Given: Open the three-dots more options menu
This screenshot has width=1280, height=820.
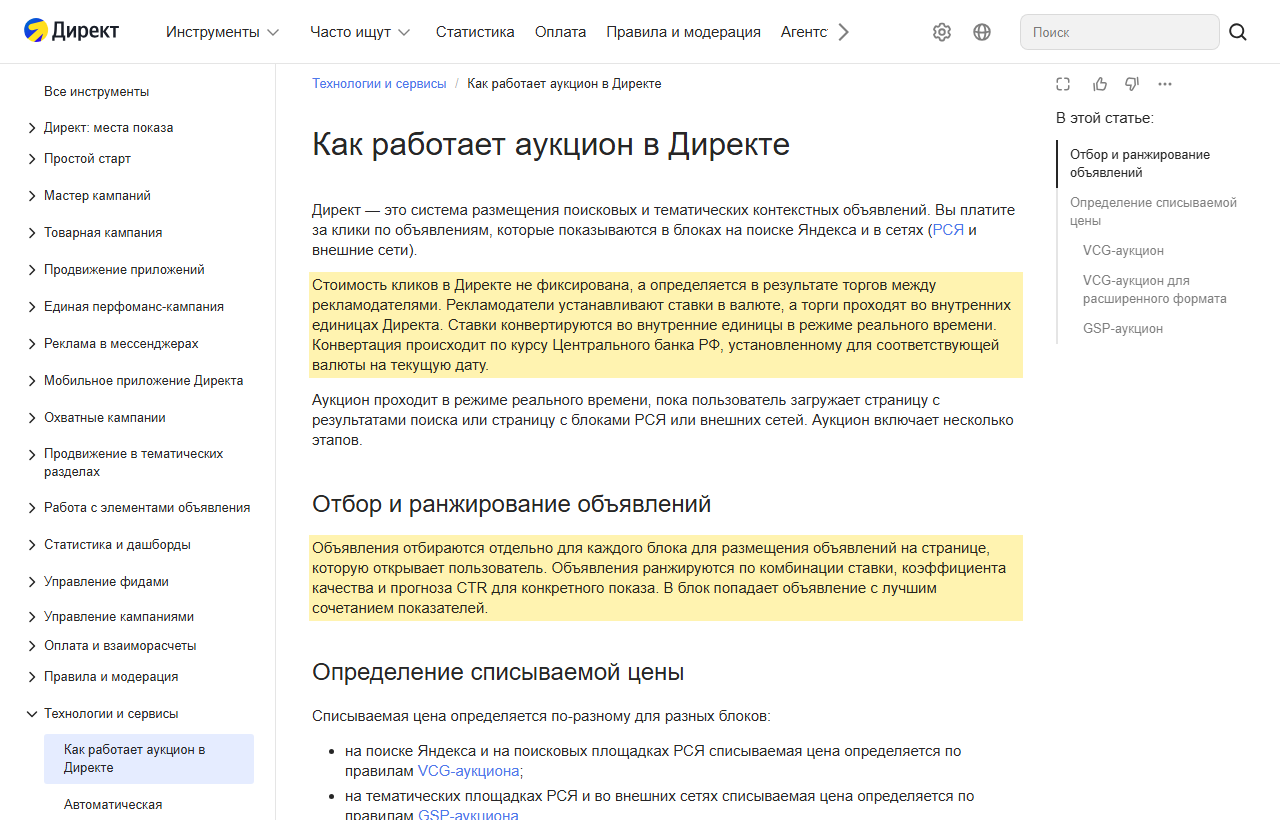Looking at the screenshot, I should pos(1165,84).
